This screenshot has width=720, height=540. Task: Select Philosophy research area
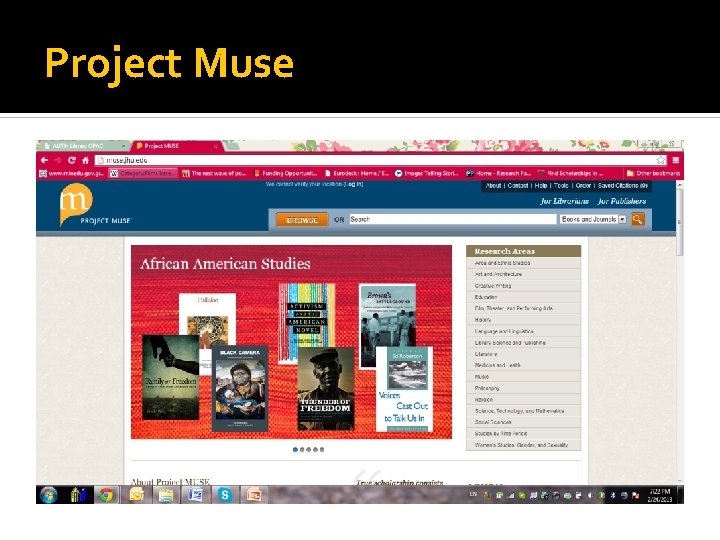pos(523,388)
